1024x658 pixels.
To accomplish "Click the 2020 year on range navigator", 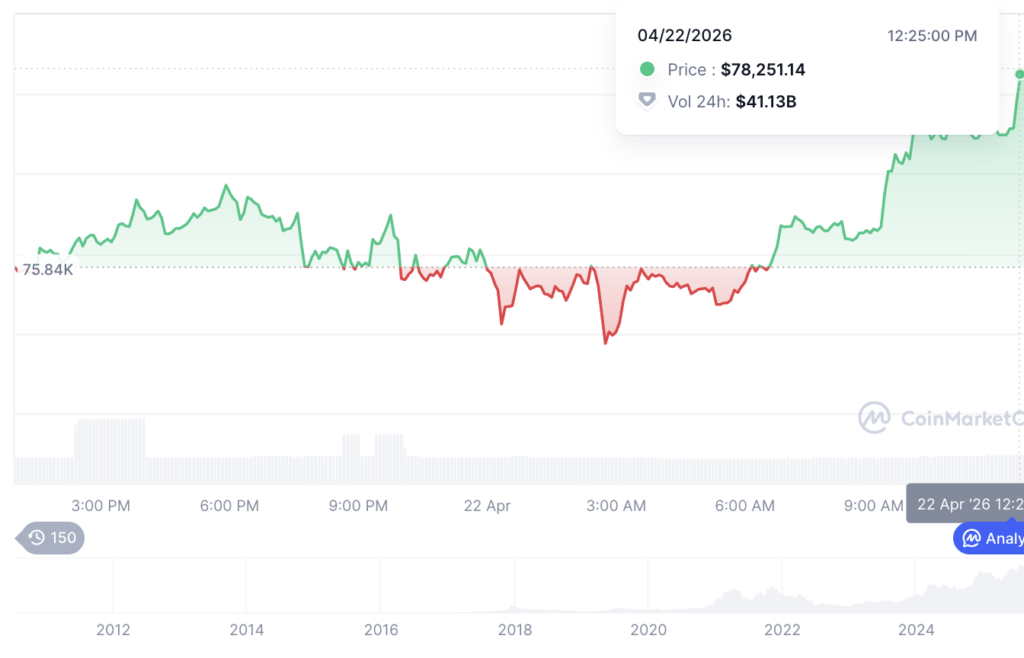I will pos(648,630).
